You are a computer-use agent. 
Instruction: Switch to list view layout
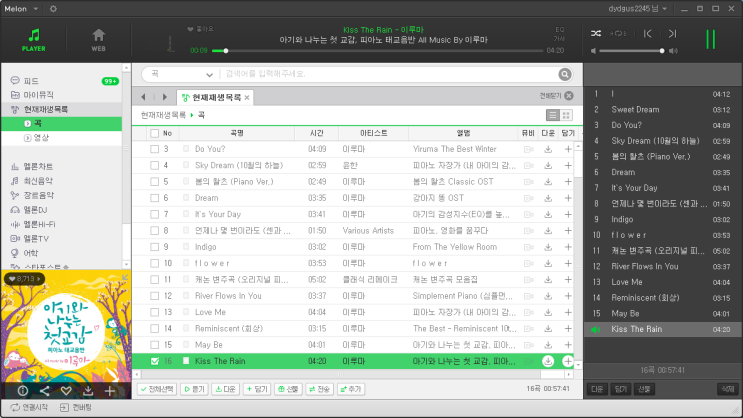[553, 115]
